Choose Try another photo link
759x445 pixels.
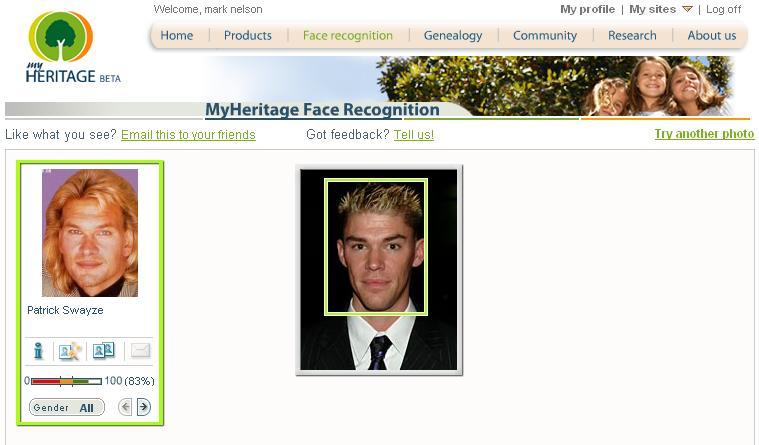[704, 134]
